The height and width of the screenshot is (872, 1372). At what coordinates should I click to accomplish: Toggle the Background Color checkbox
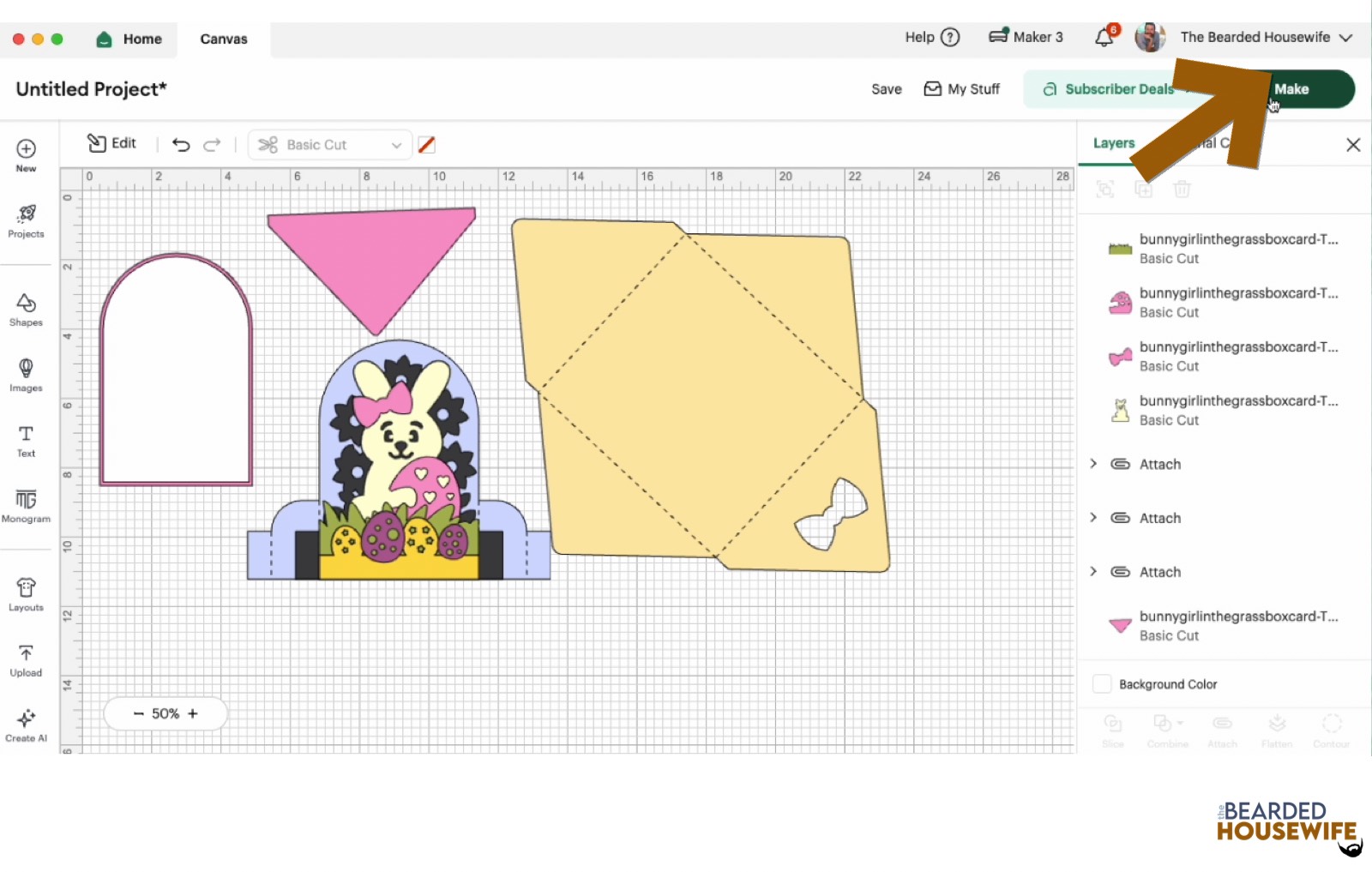tap(1102, 684)
